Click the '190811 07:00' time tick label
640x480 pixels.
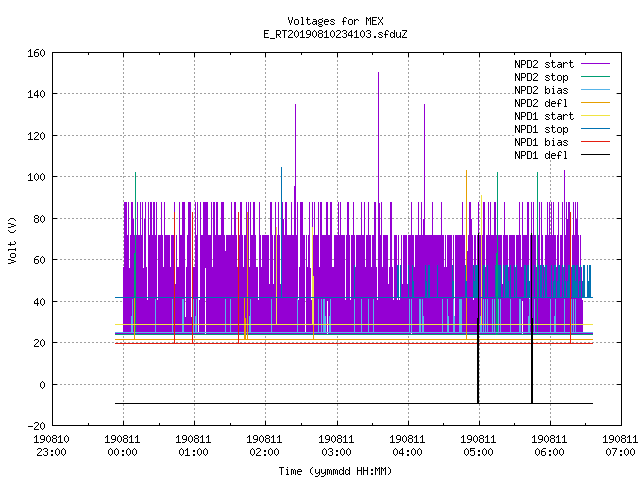620,446
